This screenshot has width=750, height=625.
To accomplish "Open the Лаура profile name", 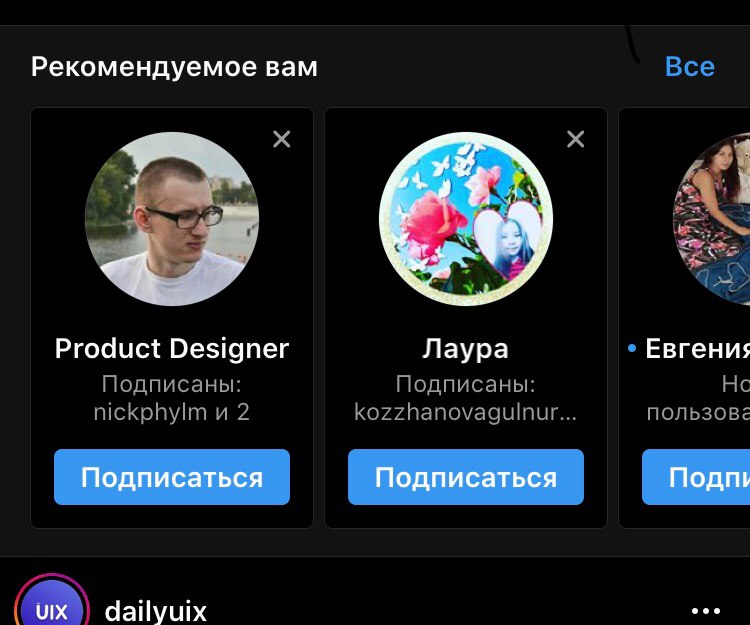I will 465,349.
